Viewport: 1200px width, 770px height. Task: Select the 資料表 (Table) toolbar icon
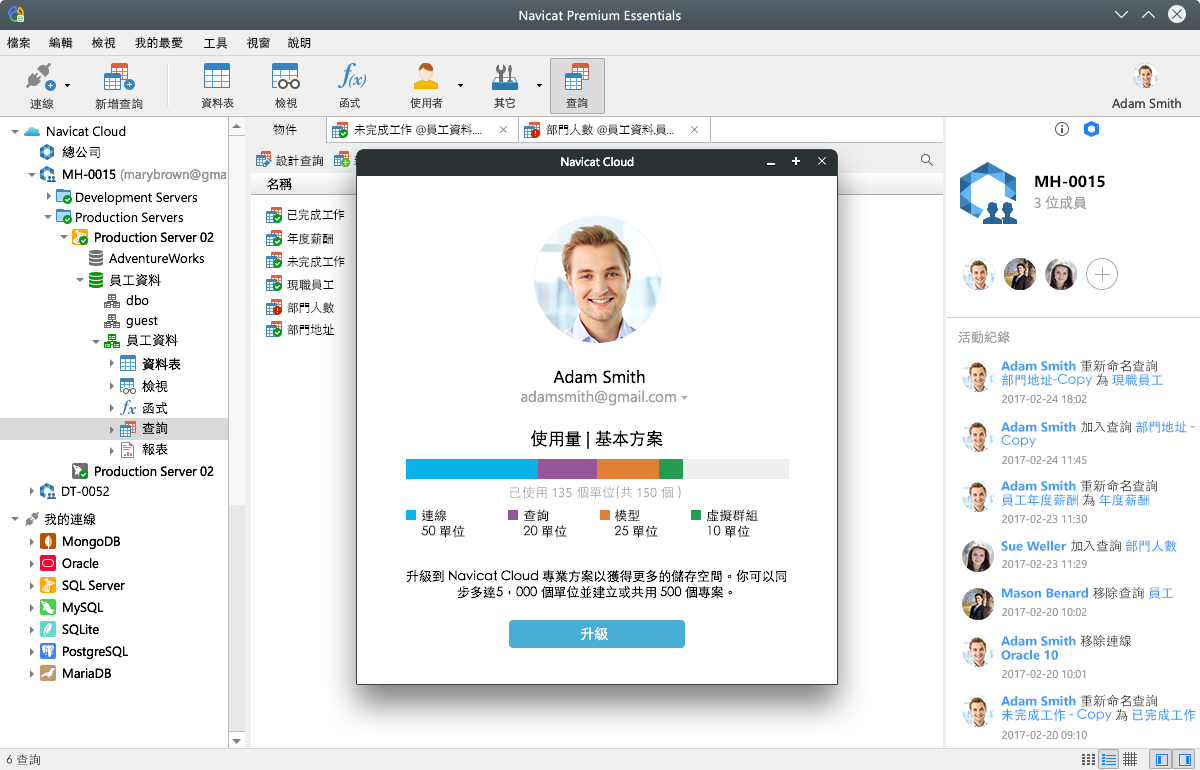(x=217, y=86)
